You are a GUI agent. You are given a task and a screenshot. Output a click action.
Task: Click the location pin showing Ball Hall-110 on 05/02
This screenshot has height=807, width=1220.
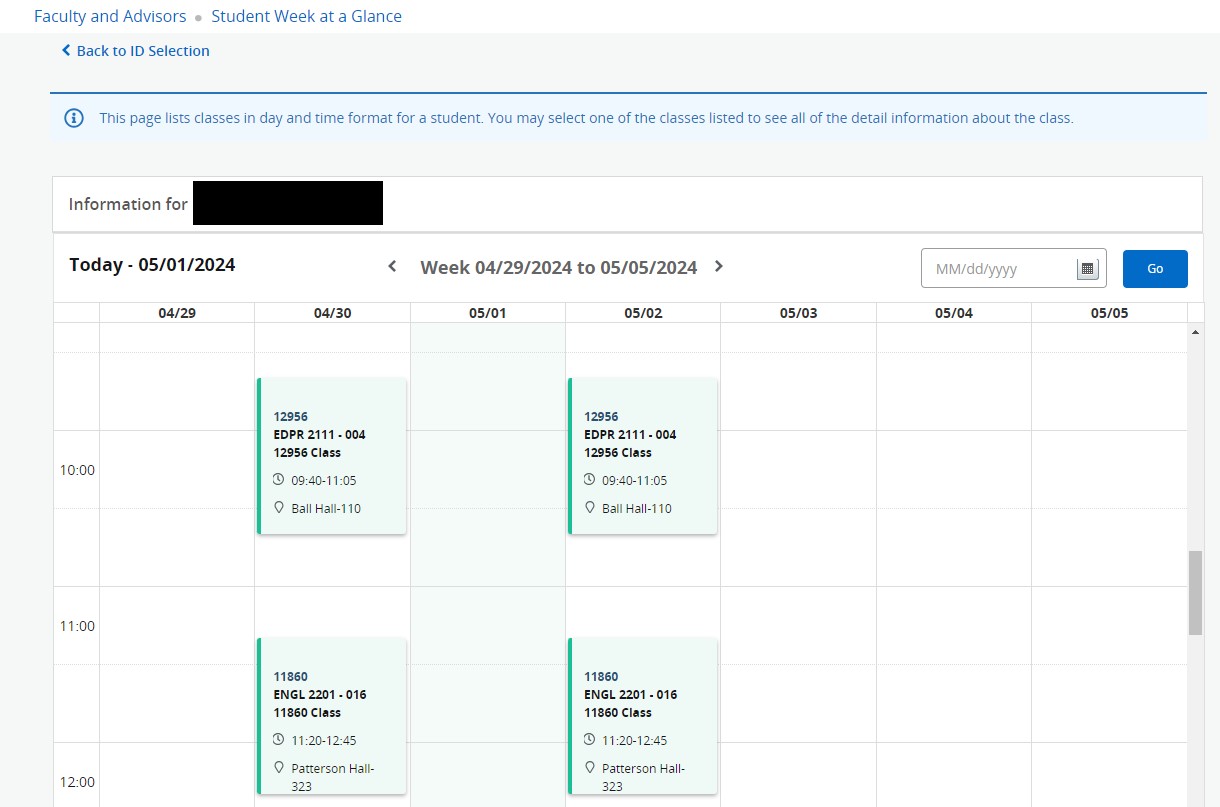589,507
